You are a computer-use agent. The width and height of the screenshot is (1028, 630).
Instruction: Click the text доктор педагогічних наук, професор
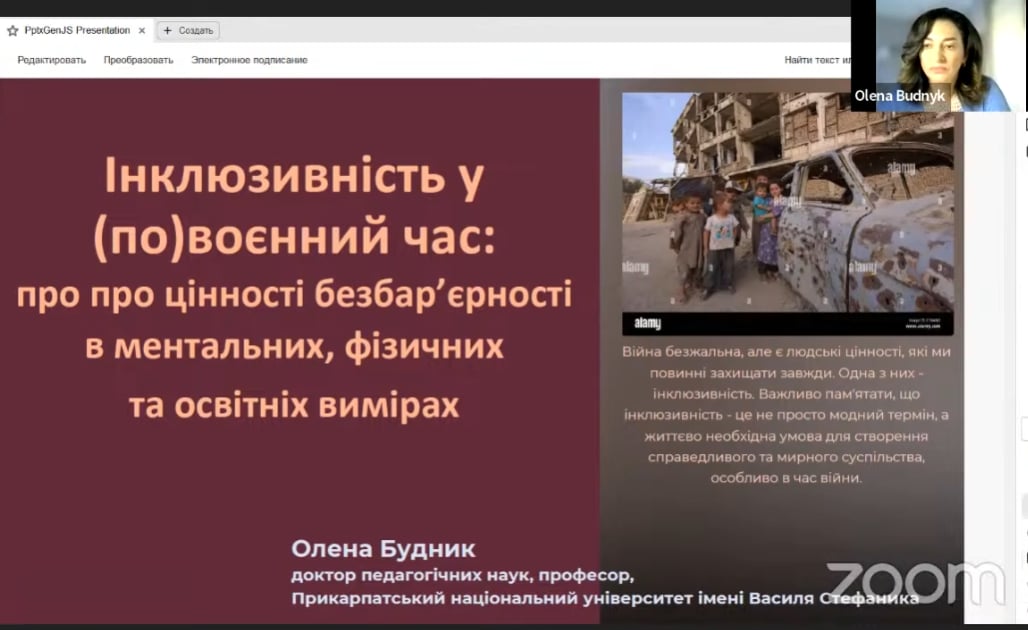(x=462, y=576)
